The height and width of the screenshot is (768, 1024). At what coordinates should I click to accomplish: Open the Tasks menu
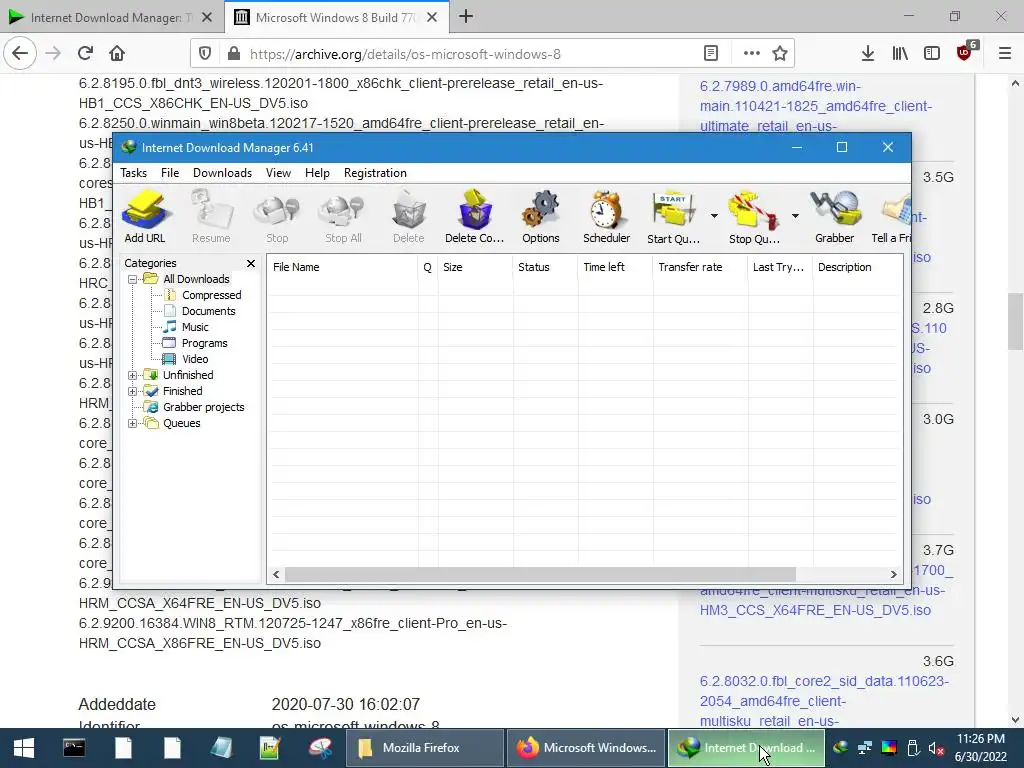pos(133,173)
